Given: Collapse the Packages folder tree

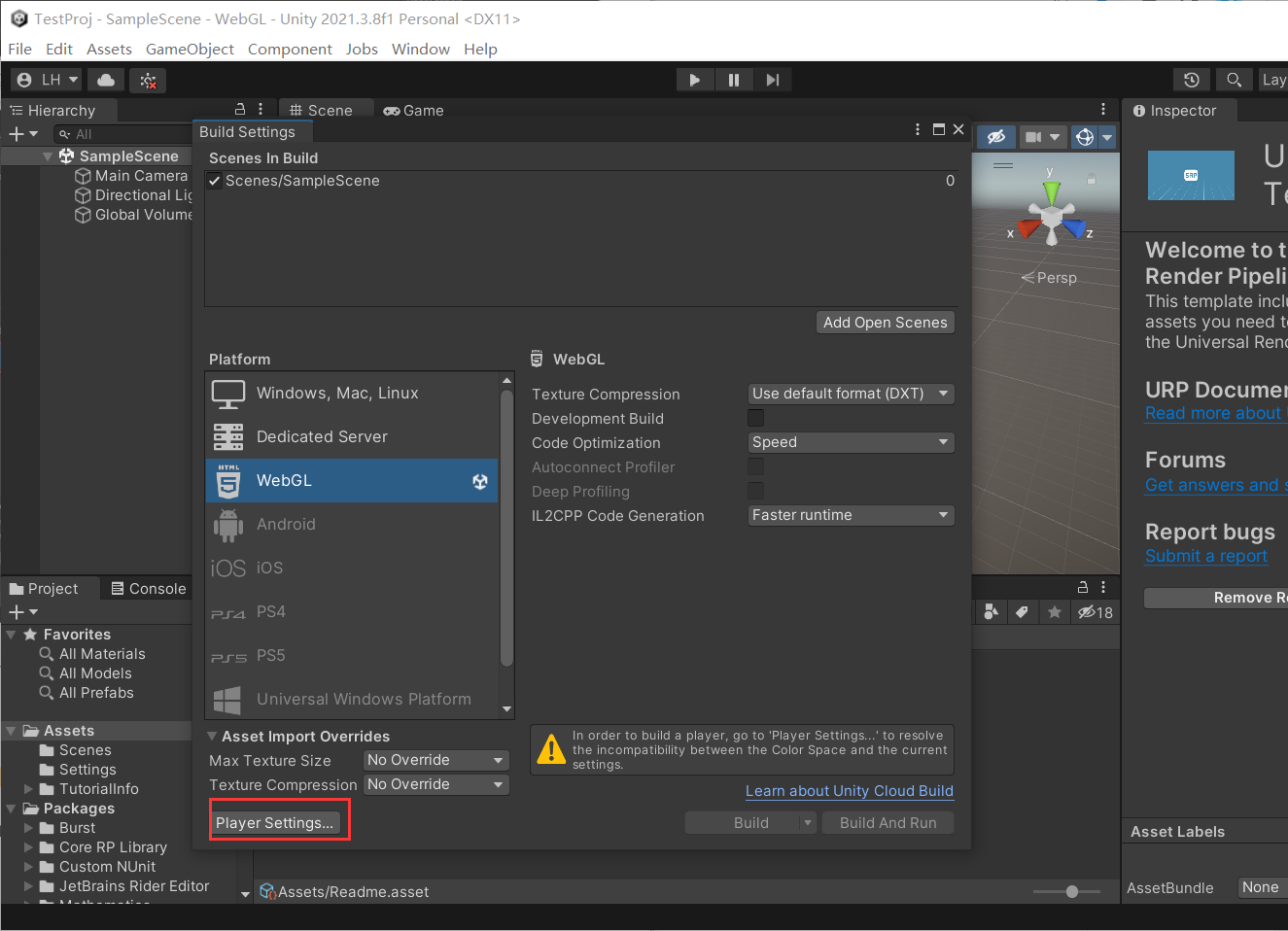Looking at the screenshot, I should coord(11,809).
